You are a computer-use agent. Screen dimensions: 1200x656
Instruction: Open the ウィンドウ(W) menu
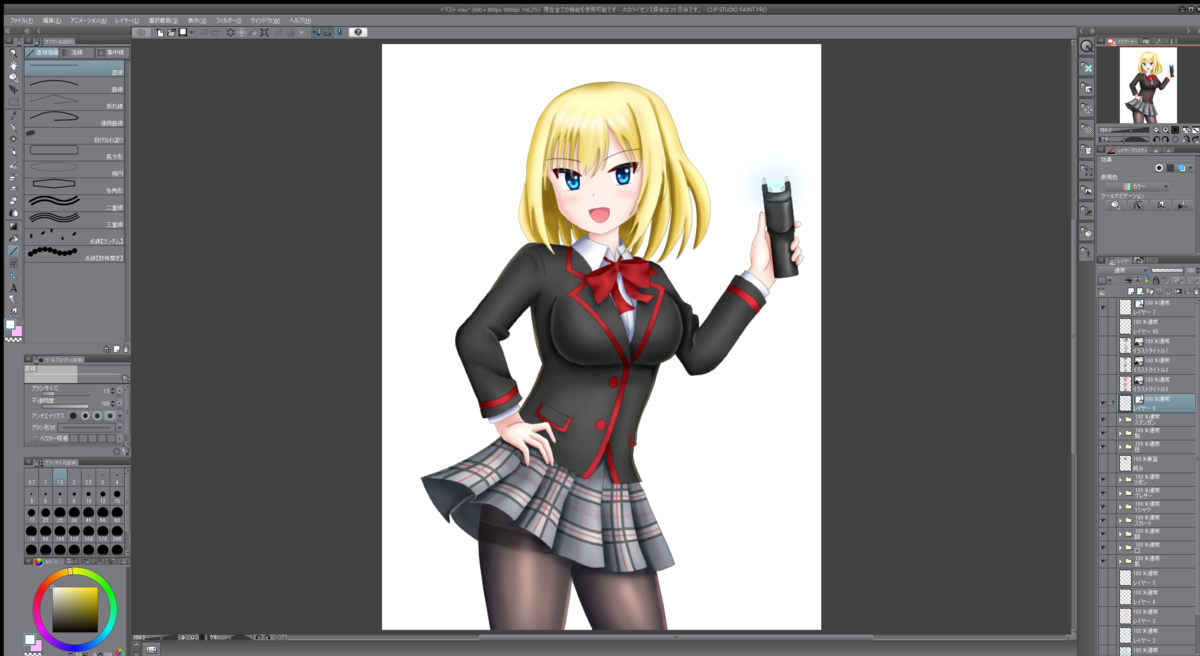pos(265,20)
